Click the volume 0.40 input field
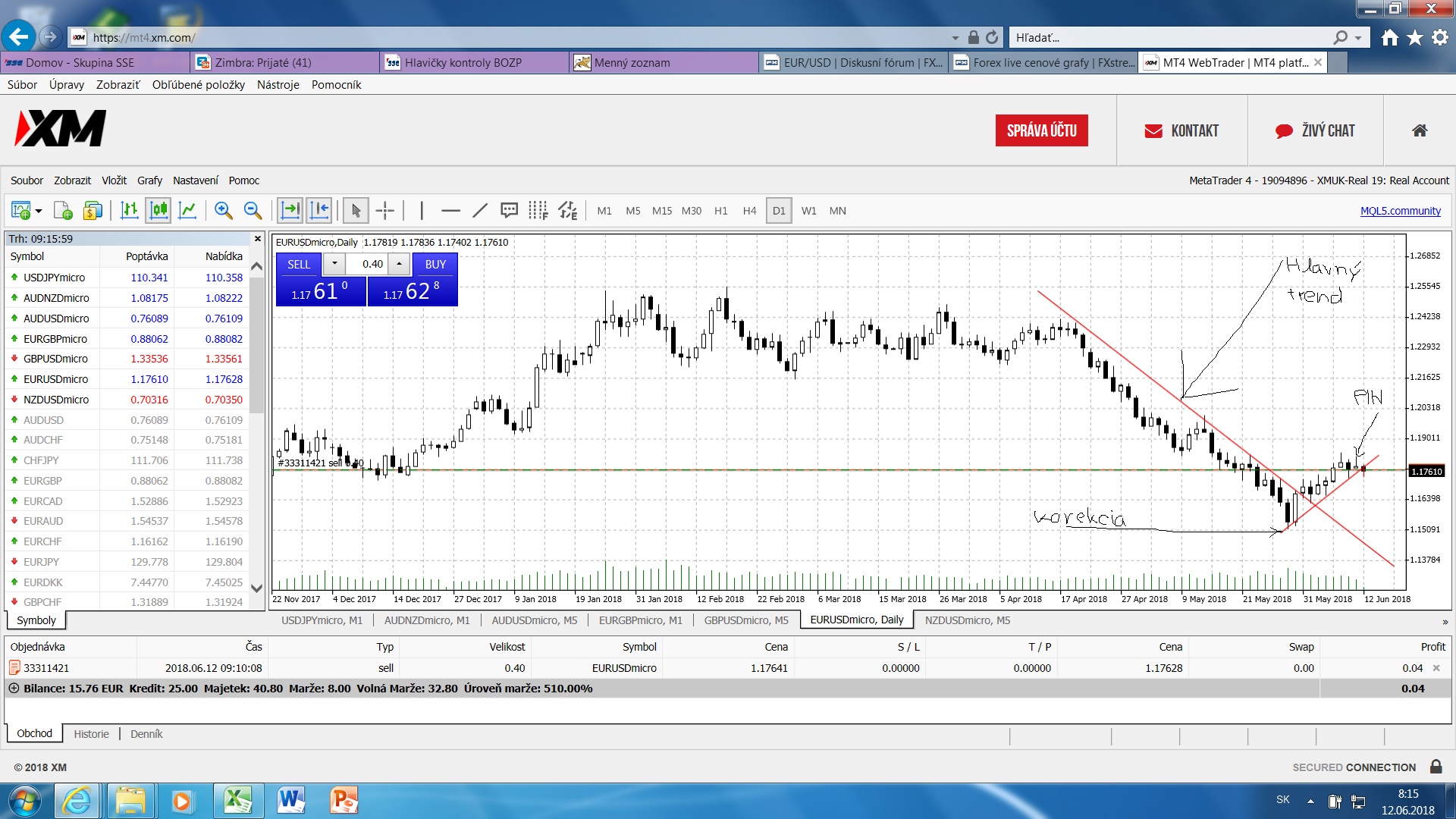This screenshot has height=819, width=1456. pyautogui.click(x=367, y=264)
